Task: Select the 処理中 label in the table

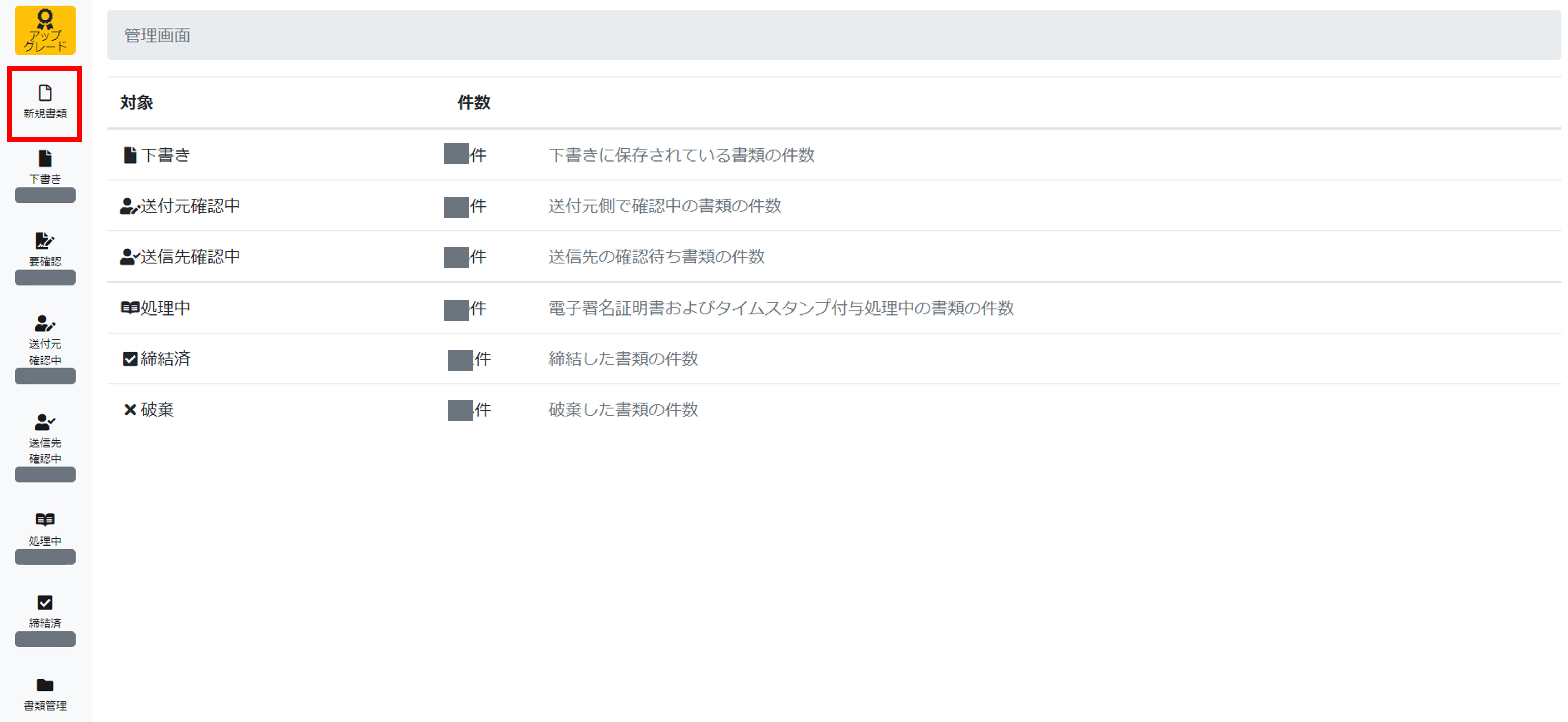Action: 166,308
